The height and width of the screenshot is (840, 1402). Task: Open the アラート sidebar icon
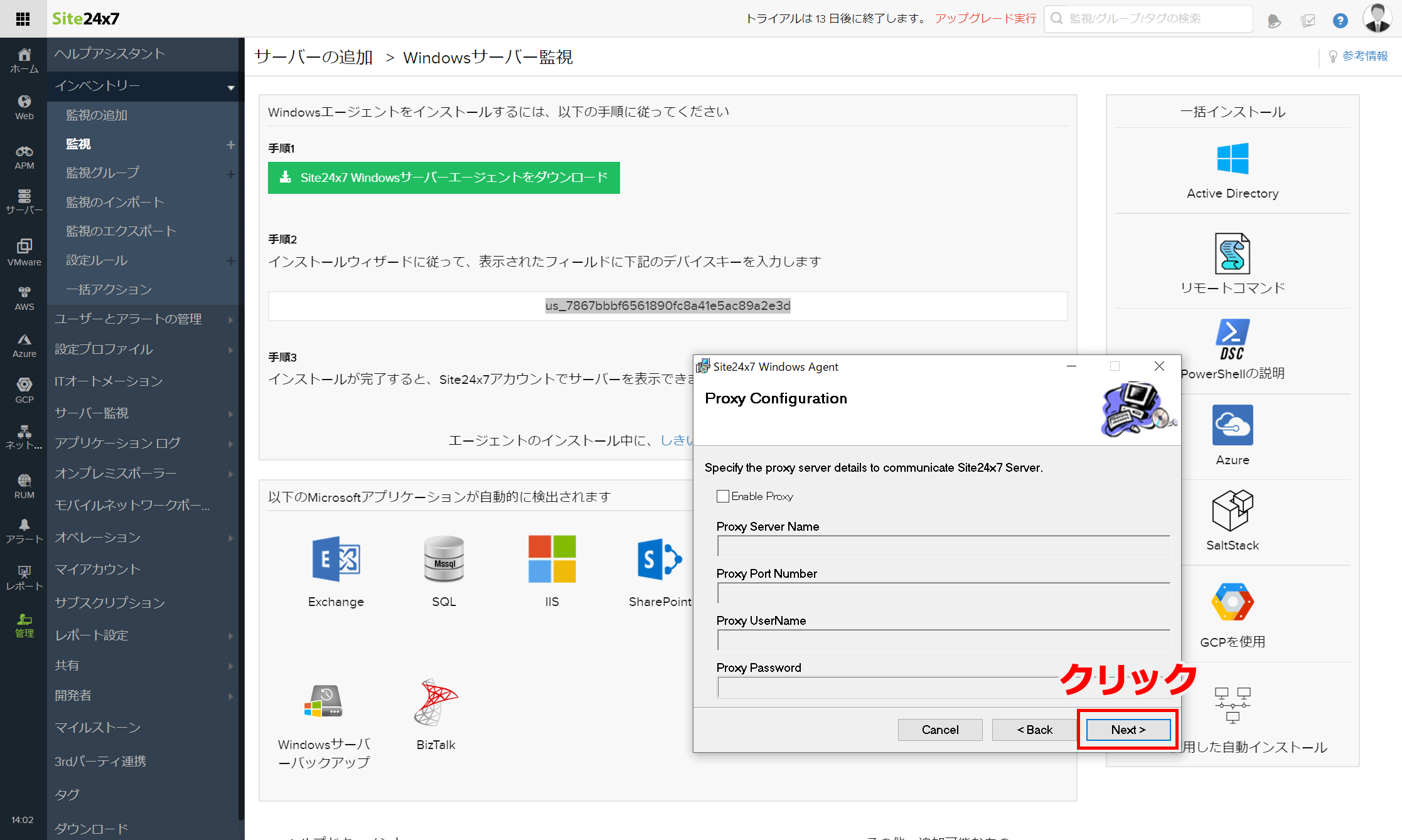click(24, 531)
